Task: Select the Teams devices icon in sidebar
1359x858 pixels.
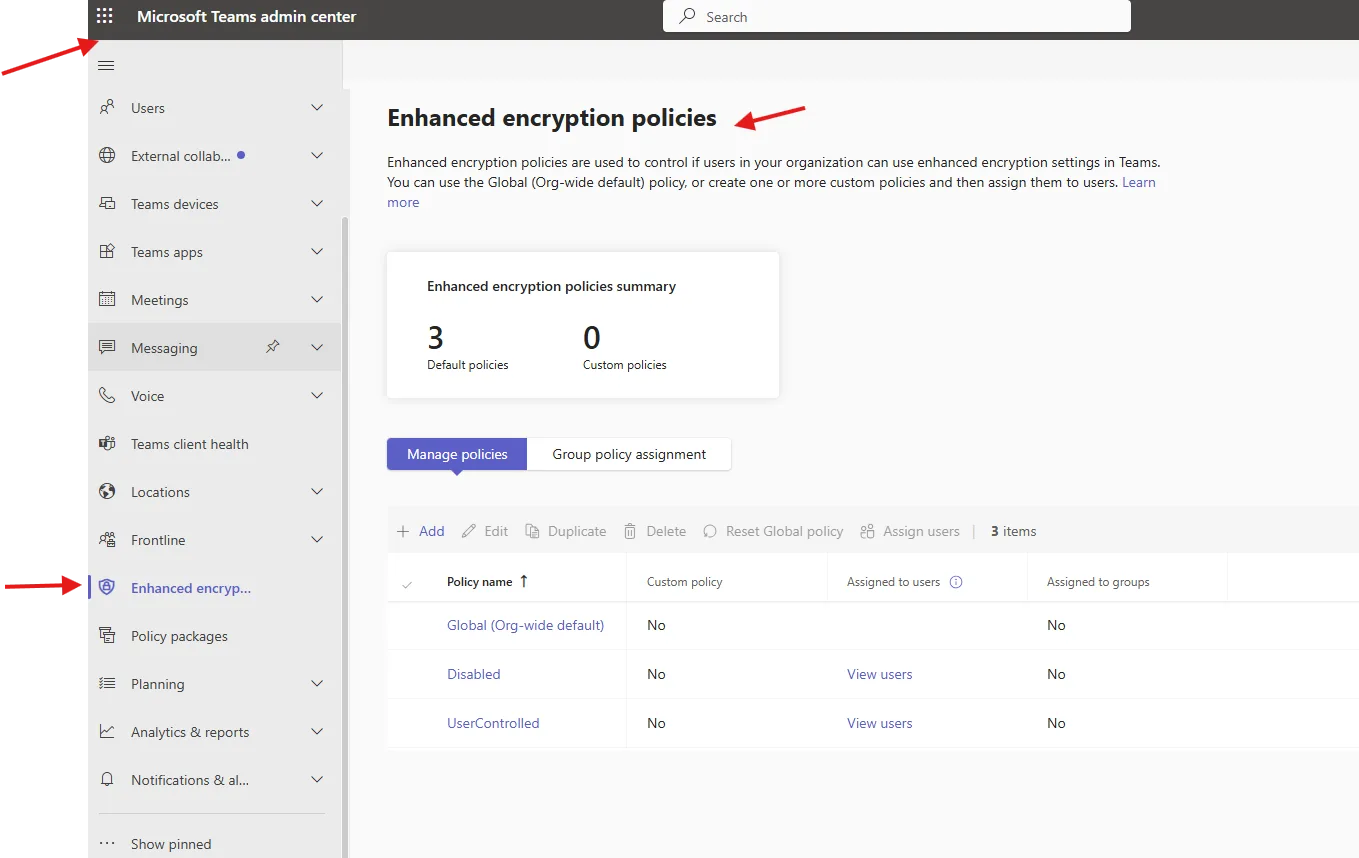Action: pos(107,203)
